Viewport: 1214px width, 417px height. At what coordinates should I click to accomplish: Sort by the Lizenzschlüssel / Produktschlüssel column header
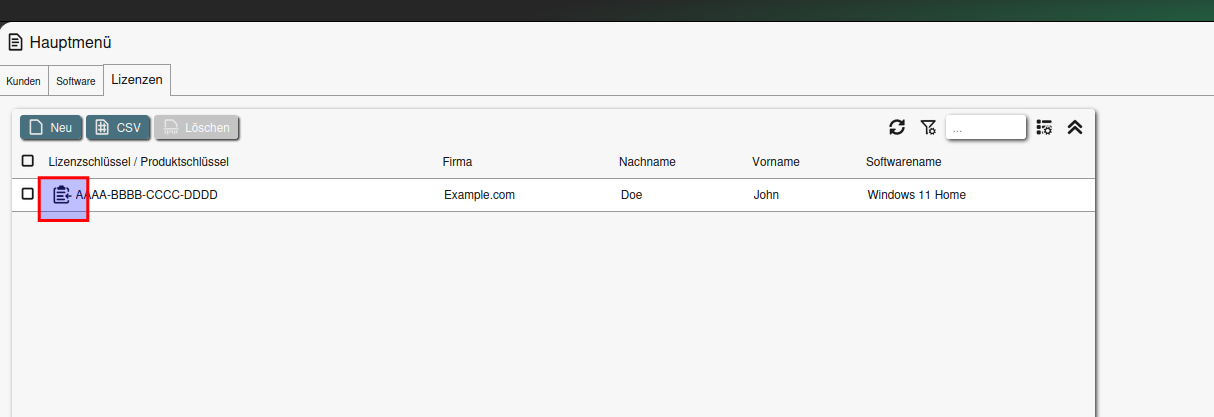pyautogui.click(x=139, y=162)
